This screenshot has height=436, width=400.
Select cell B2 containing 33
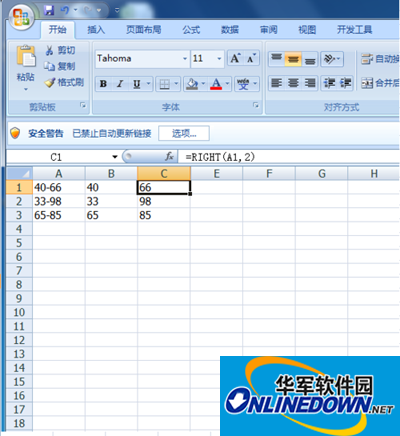111,201
